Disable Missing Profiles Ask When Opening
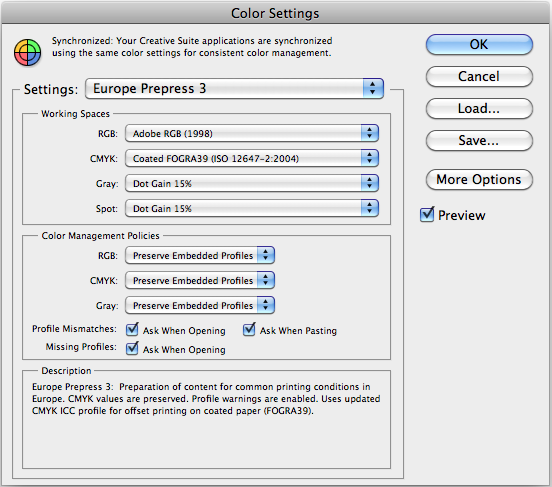 [x=132, y=349]
